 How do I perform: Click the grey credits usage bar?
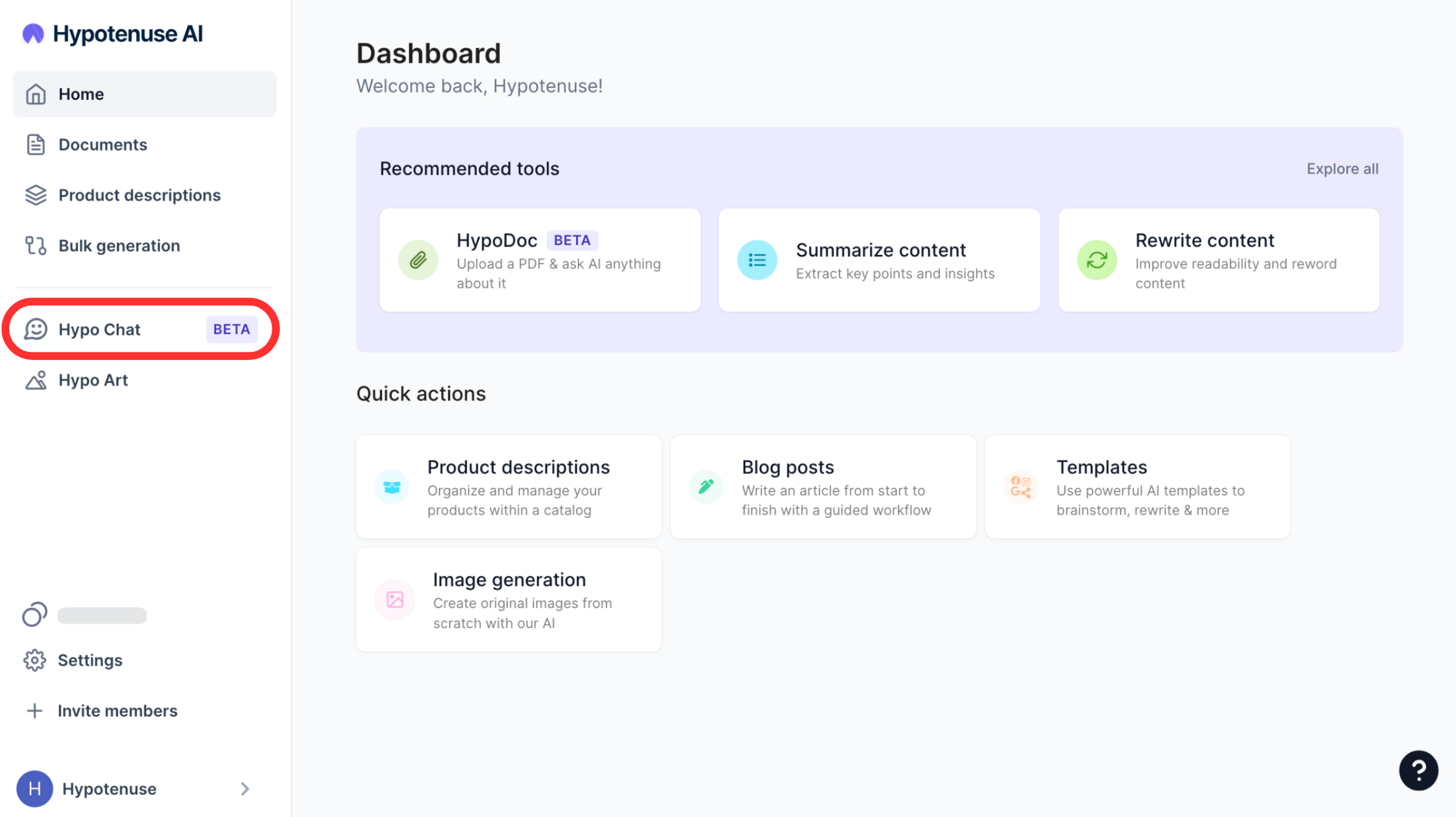pyautogui.click(x=102, y=615)
